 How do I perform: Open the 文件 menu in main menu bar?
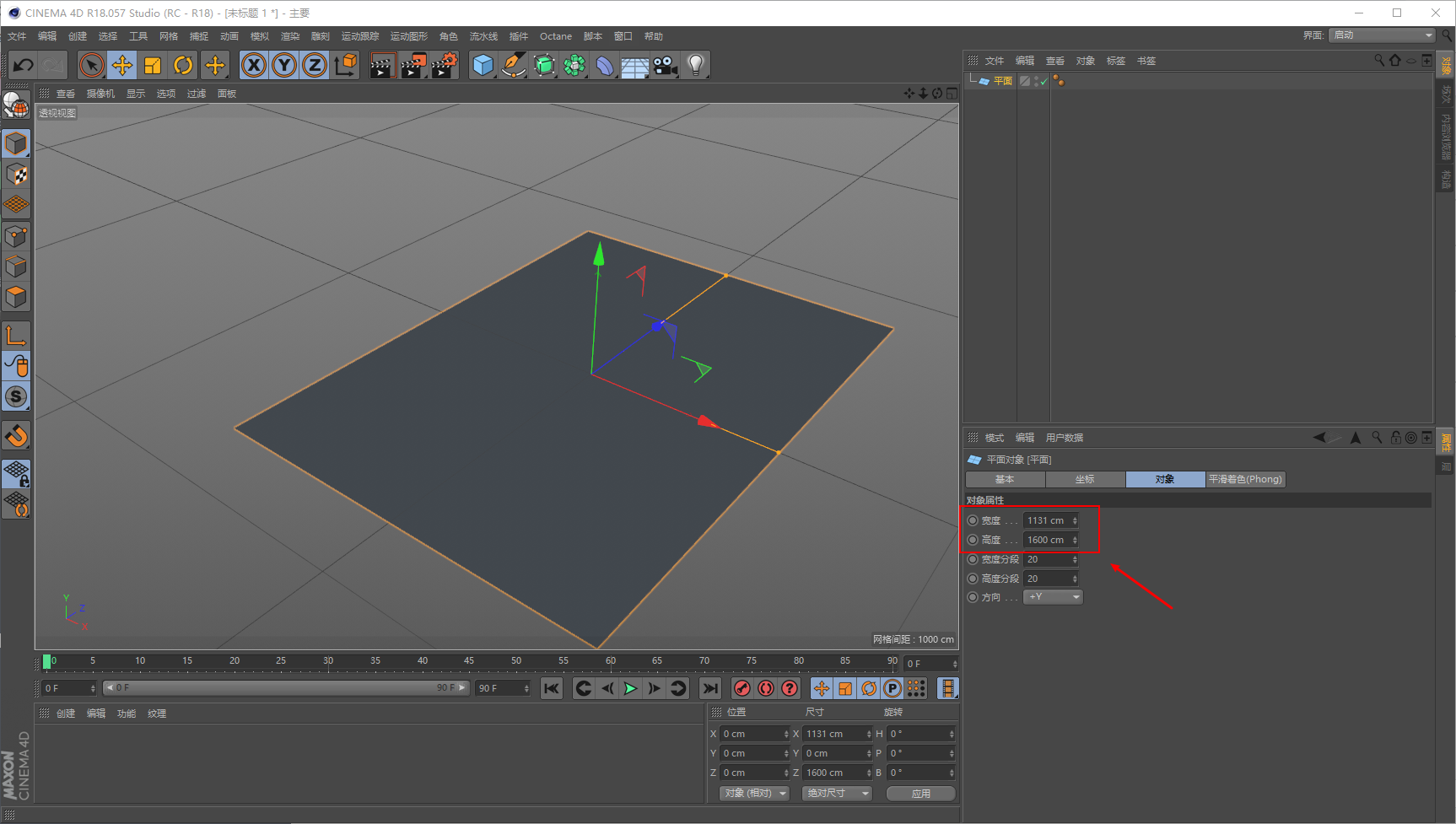click(x=17, y=36)
